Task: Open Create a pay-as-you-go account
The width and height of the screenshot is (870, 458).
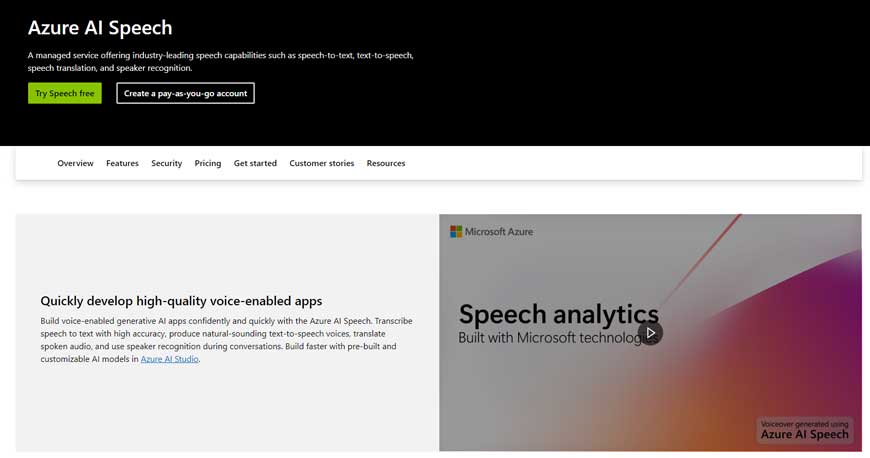Action: pos(185,93)
